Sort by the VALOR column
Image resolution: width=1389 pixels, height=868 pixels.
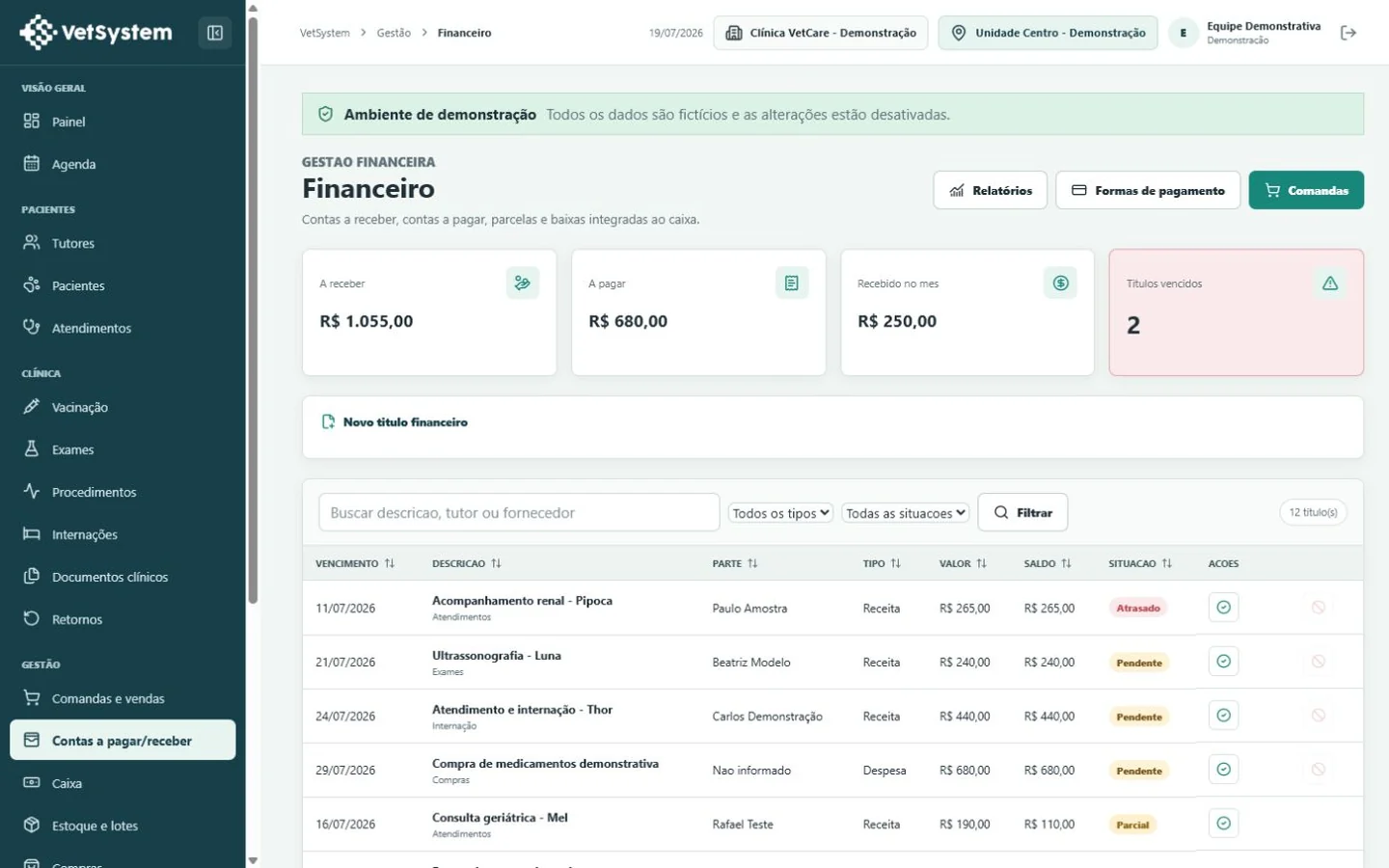click(x=963, y=563)
